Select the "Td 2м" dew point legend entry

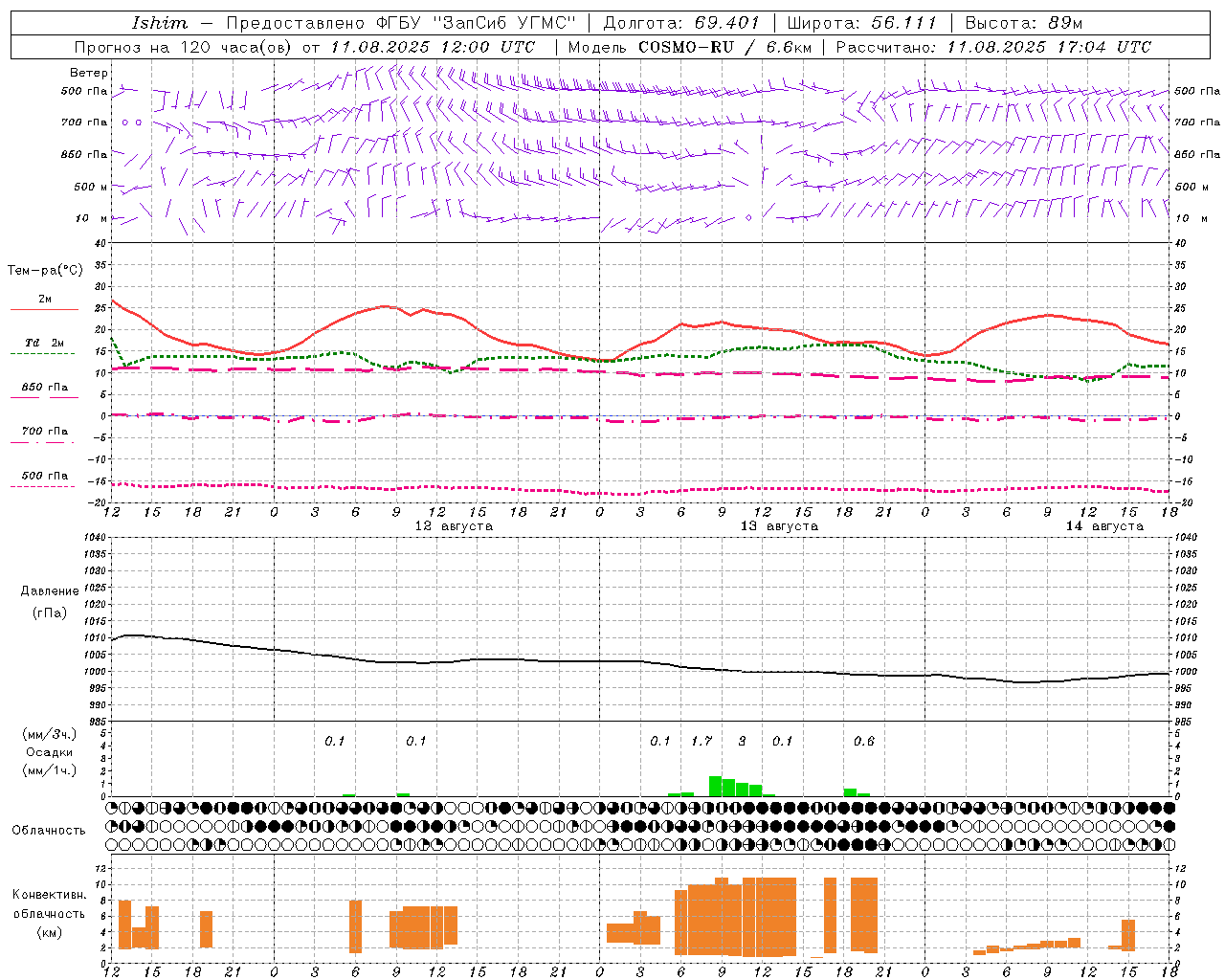[45, 343]
